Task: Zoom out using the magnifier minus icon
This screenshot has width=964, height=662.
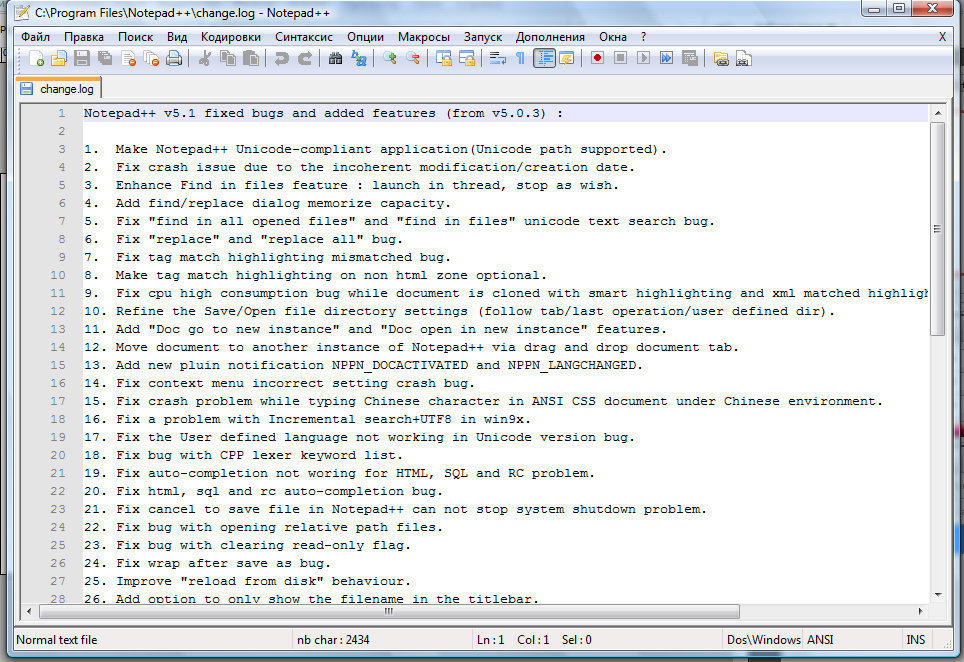Action: [x=413, y=58]
